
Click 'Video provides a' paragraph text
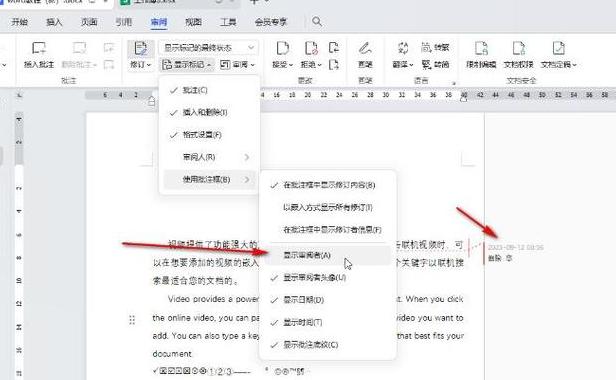(x=200, y=299)
